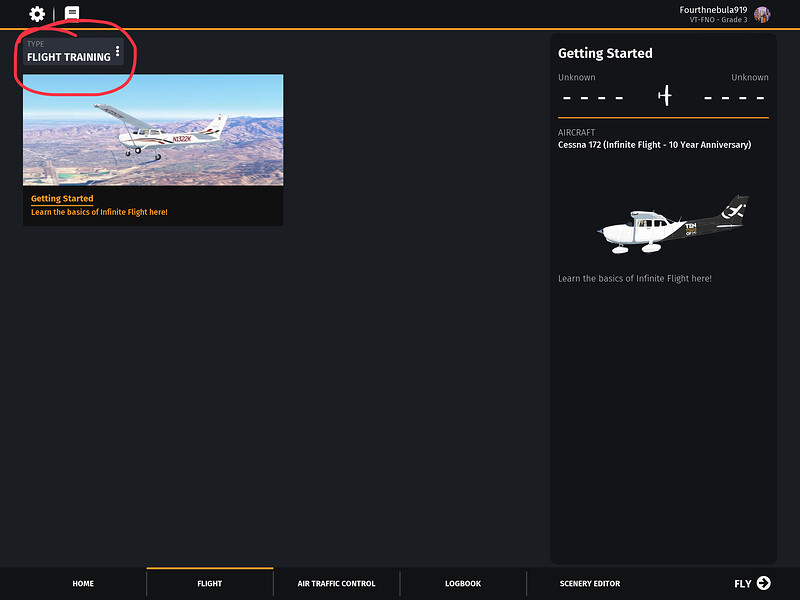Click the three-dot icon beside FLIGHT TRAINING

117,51
